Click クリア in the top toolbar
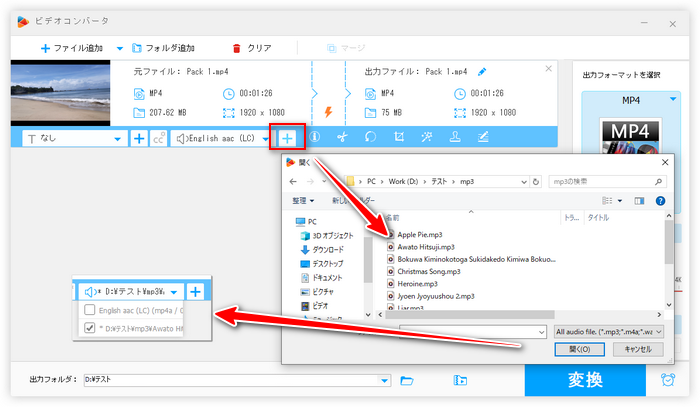Viewport: 700px width, 407px height. tap(252, 47)
